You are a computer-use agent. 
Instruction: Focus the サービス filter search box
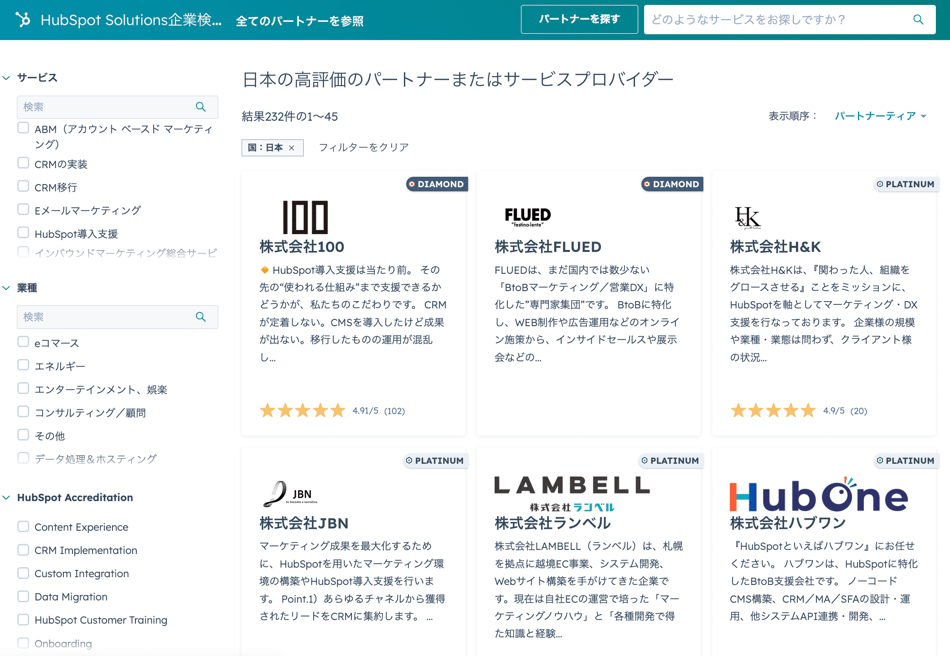point(117,107)
